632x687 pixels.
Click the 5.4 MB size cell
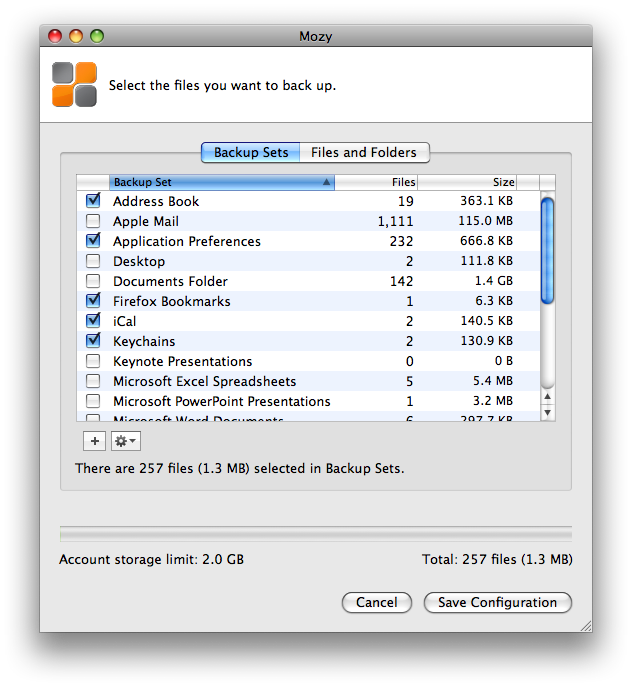(493, 381)
